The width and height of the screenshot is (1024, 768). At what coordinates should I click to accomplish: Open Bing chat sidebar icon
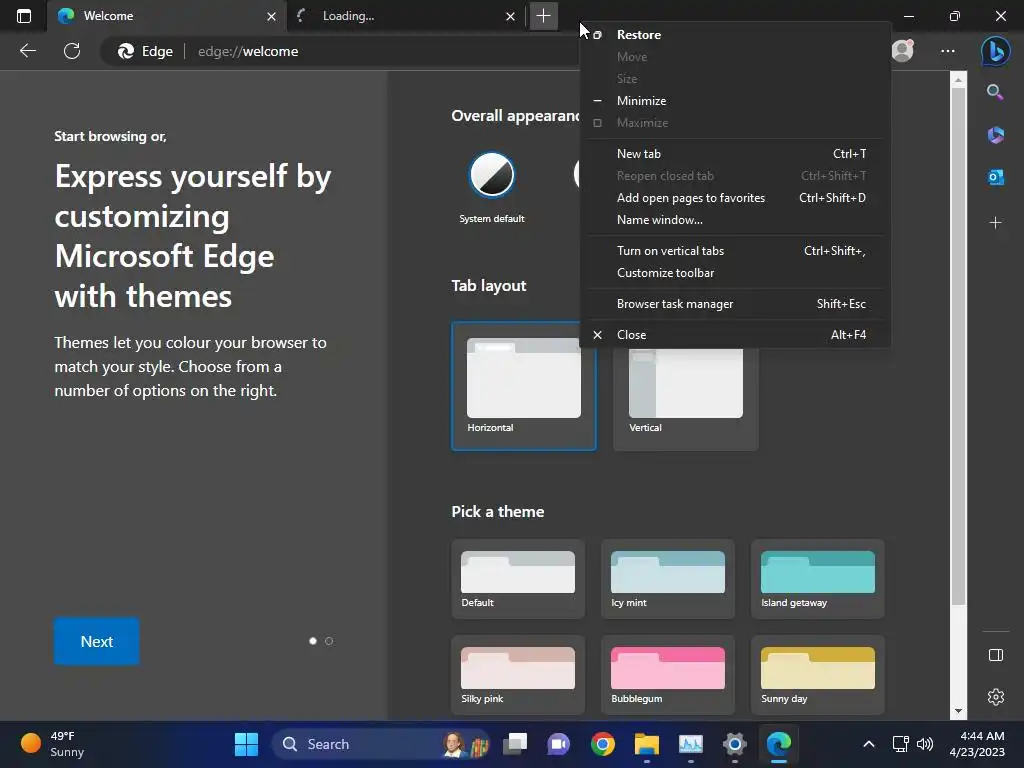point(995,51)
